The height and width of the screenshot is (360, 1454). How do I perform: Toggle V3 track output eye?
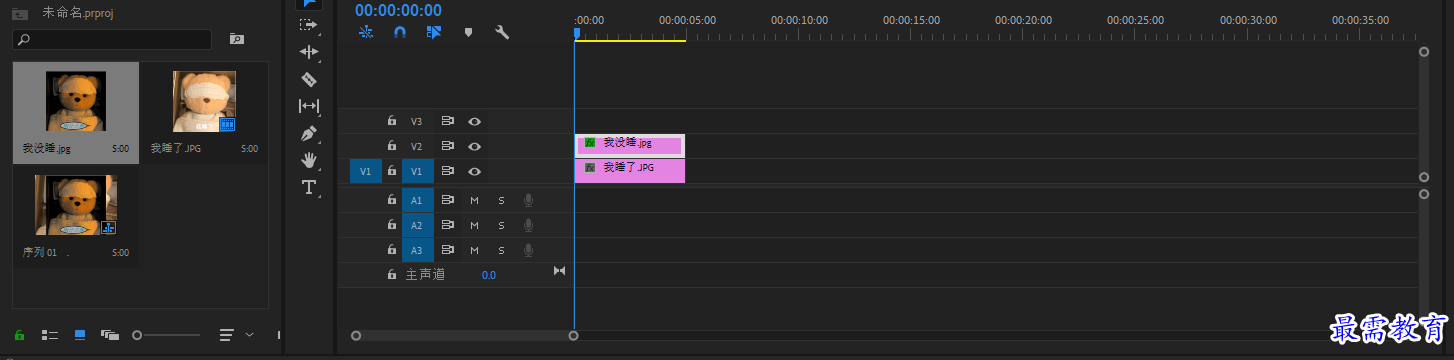475,121
